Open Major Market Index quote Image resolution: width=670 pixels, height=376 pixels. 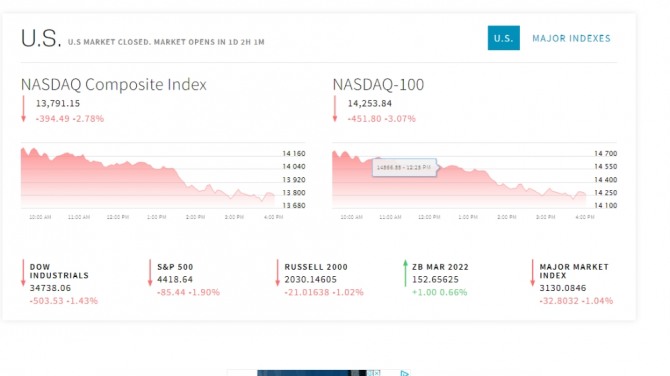coord(574,271)
